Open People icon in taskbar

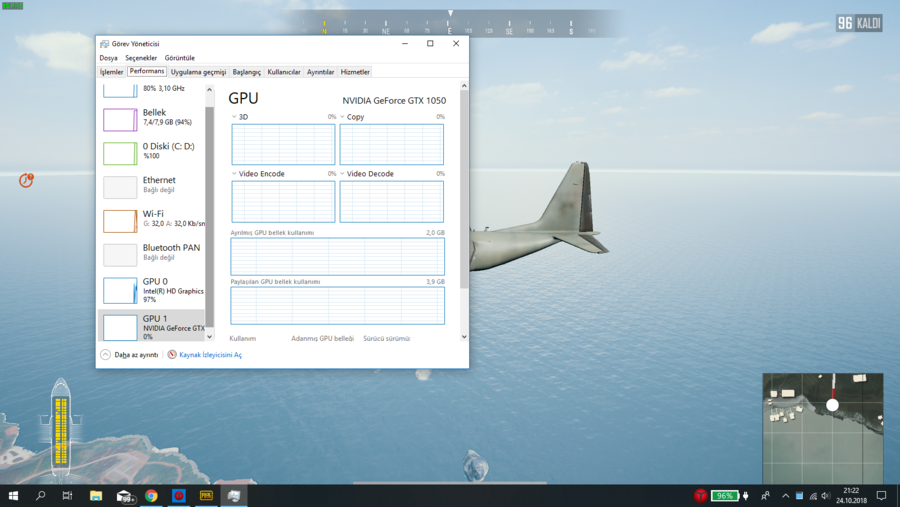[766, 496]
